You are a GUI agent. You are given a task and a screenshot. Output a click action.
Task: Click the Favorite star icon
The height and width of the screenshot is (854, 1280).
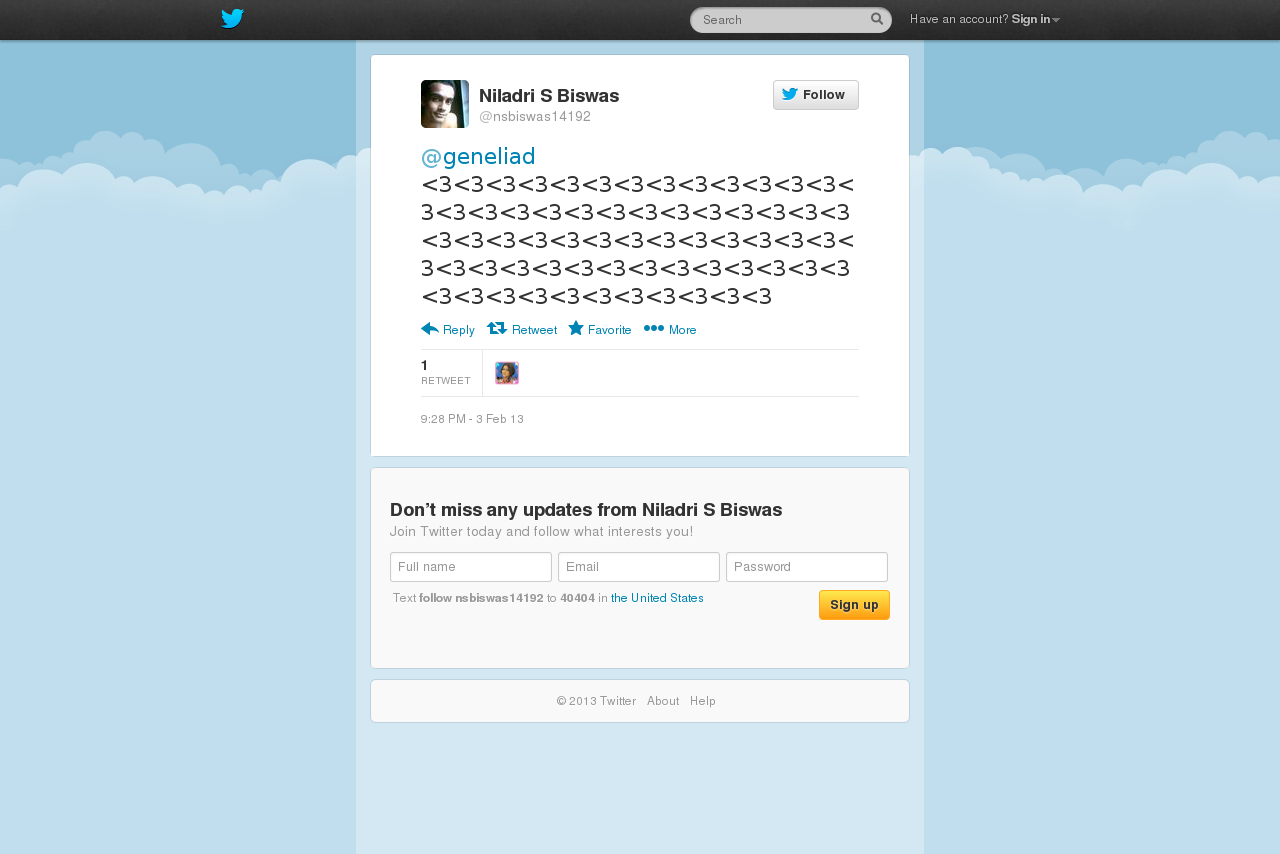pos(576,328)
